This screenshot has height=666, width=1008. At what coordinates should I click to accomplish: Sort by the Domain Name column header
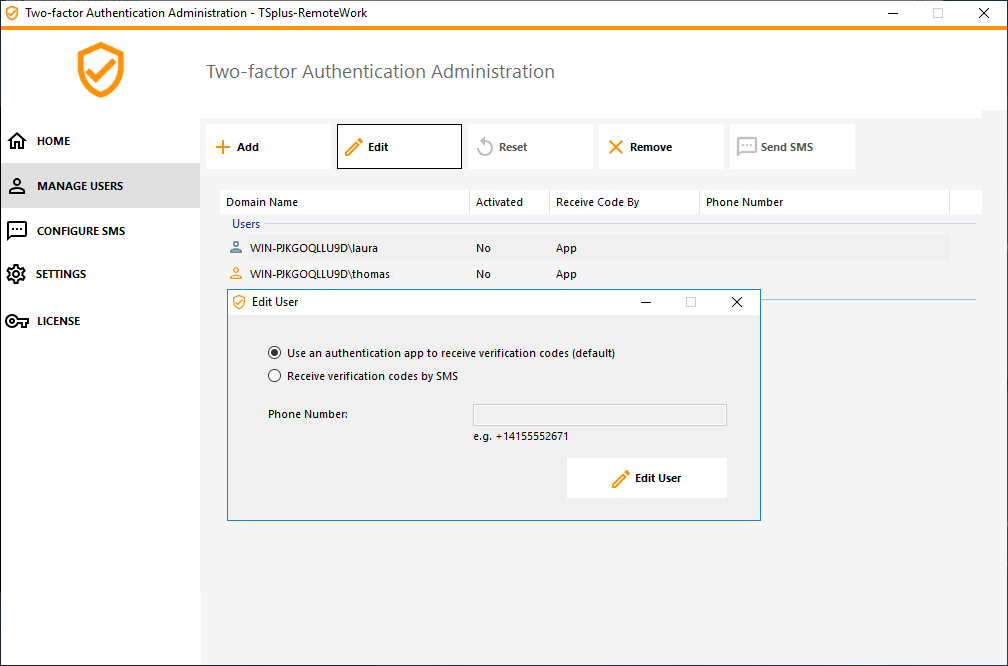coord(262,202)
